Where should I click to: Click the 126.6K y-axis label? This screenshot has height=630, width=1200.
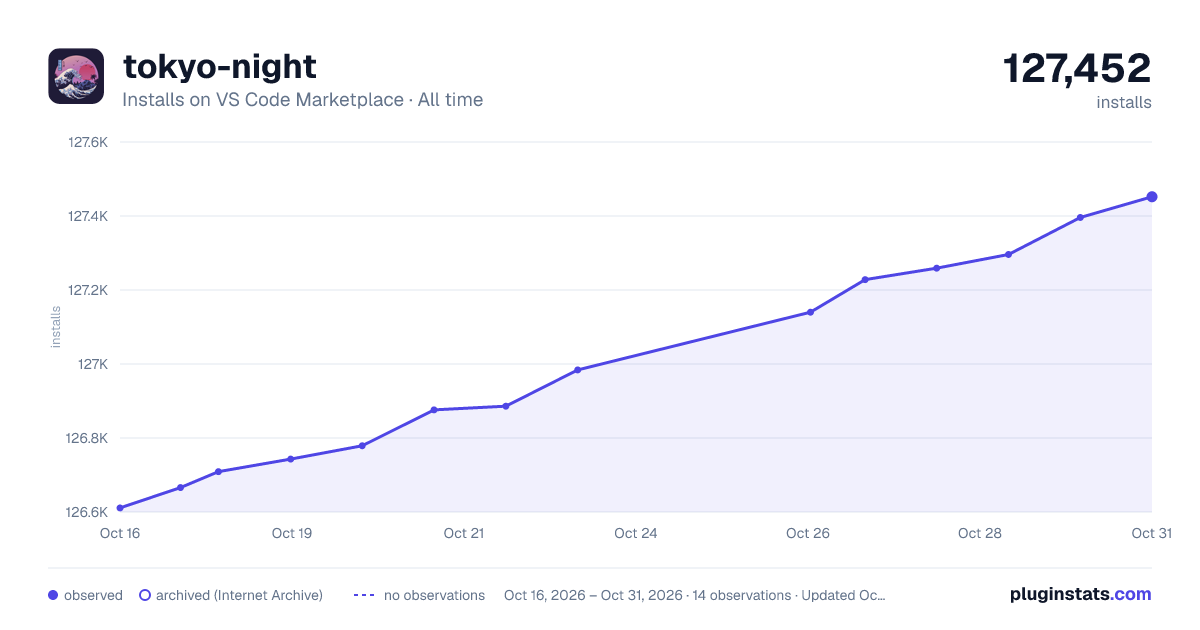(x=88, y=512)
